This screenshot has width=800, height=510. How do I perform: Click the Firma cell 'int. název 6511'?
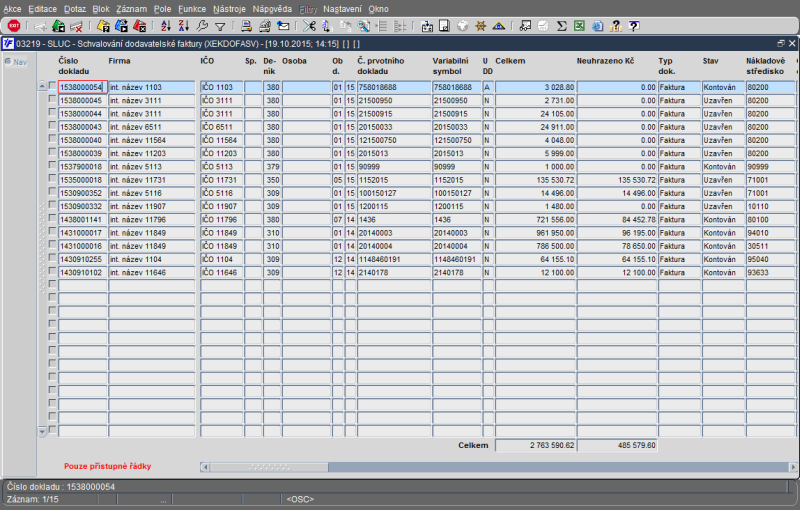(152, 127)
